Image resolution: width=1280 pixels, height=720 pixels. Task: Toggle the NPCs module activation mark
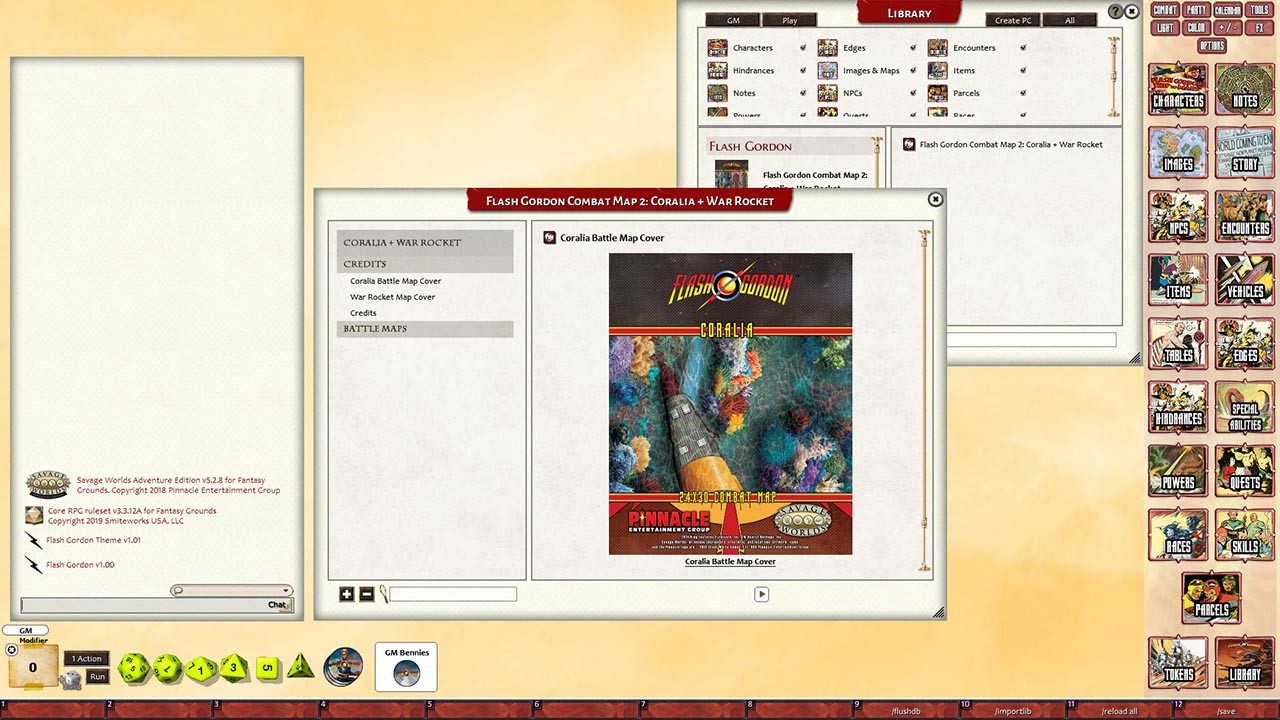912,93
